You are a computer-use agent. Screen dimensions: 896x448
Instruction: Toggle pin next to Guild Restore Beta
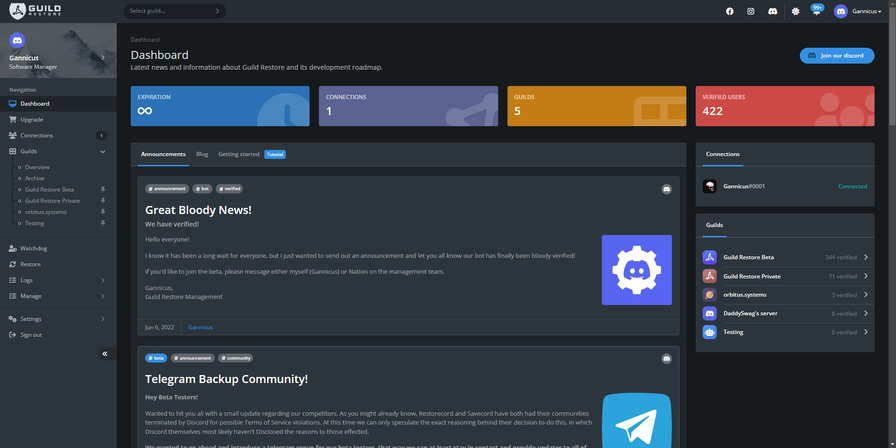[x=103, y=189]
